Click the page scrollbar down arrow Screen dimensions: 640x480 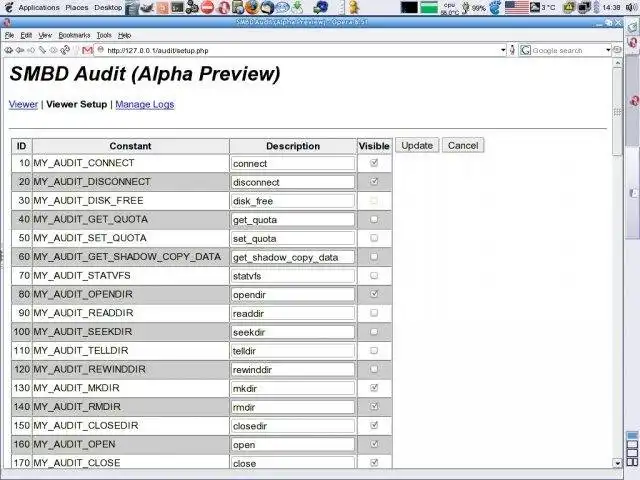point(617,463)
